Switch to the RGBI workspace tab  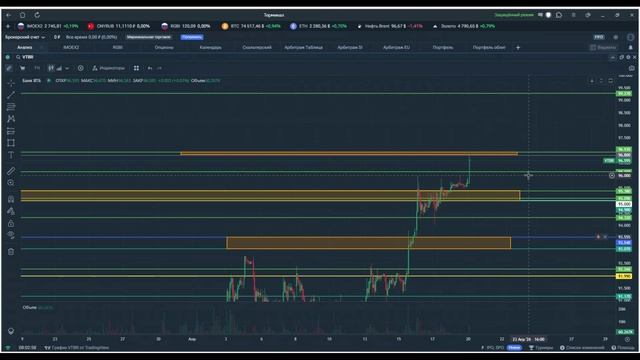(x=118, y=47)
